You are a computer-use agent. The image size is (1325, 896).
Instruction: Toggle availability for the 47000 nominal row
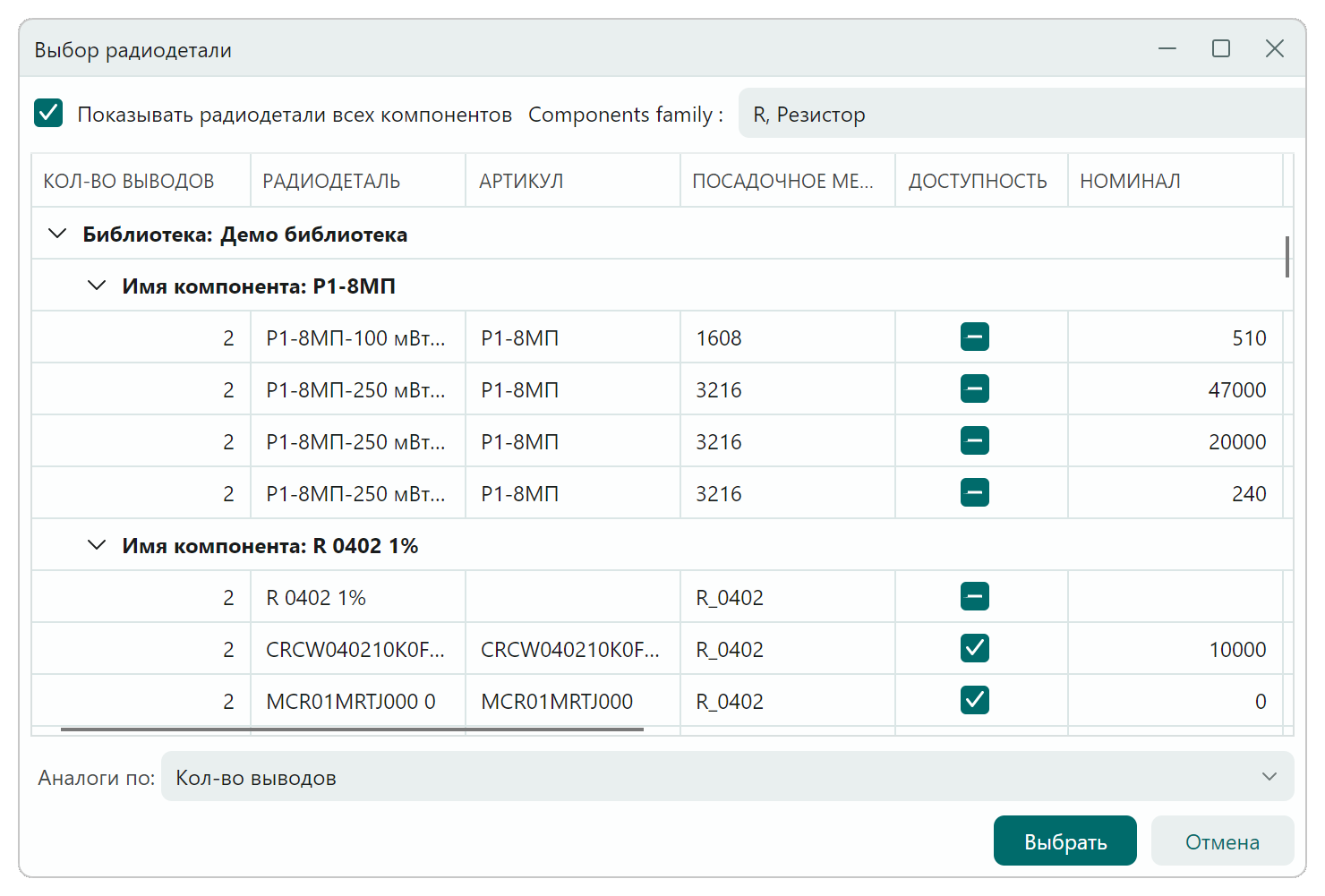pyautogui.click(x=974, y=389)
